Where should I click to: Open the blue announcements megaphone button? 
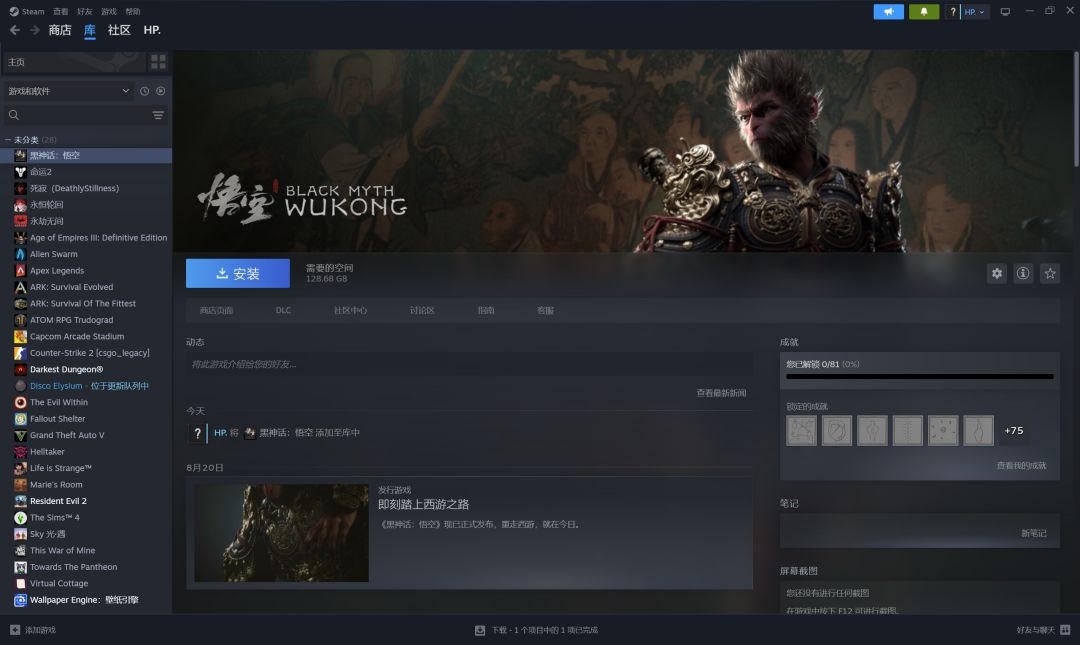tap(889, 12)
